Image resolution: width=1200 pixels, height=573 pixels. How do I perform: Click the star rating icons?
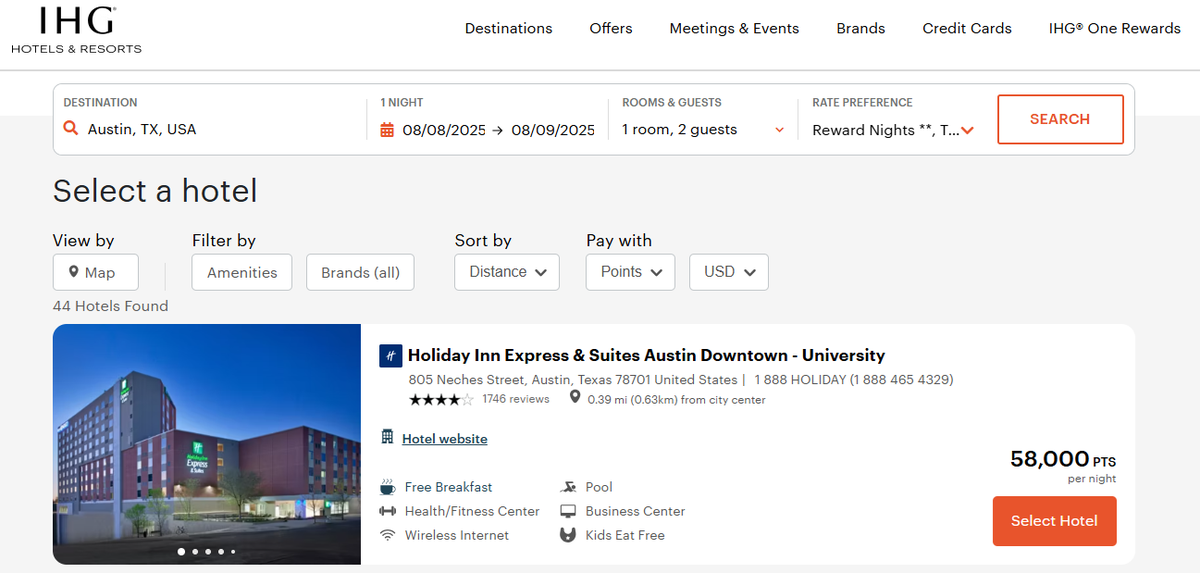[x=440, y=399]
